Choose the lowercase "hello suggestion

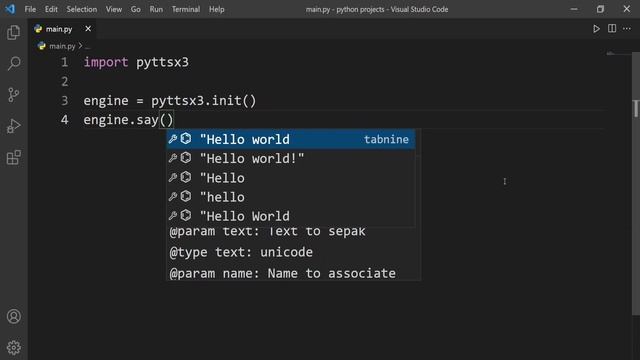pos(291,197)
